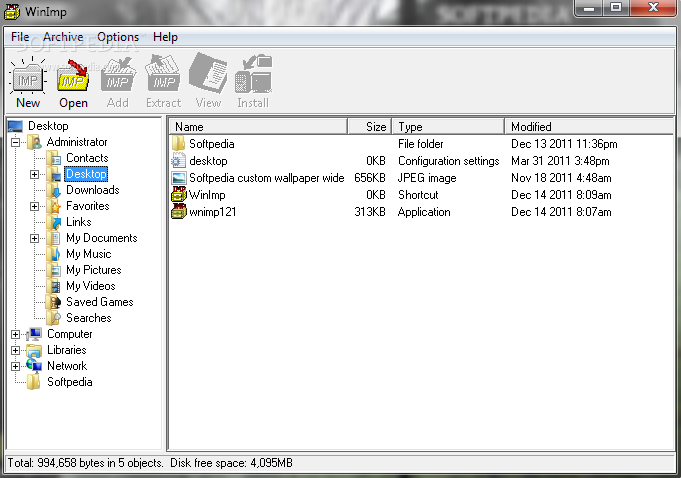Screen dimensions: 681x478
Task: Select the root Desktop item in tree
Action: click(48, 126)
